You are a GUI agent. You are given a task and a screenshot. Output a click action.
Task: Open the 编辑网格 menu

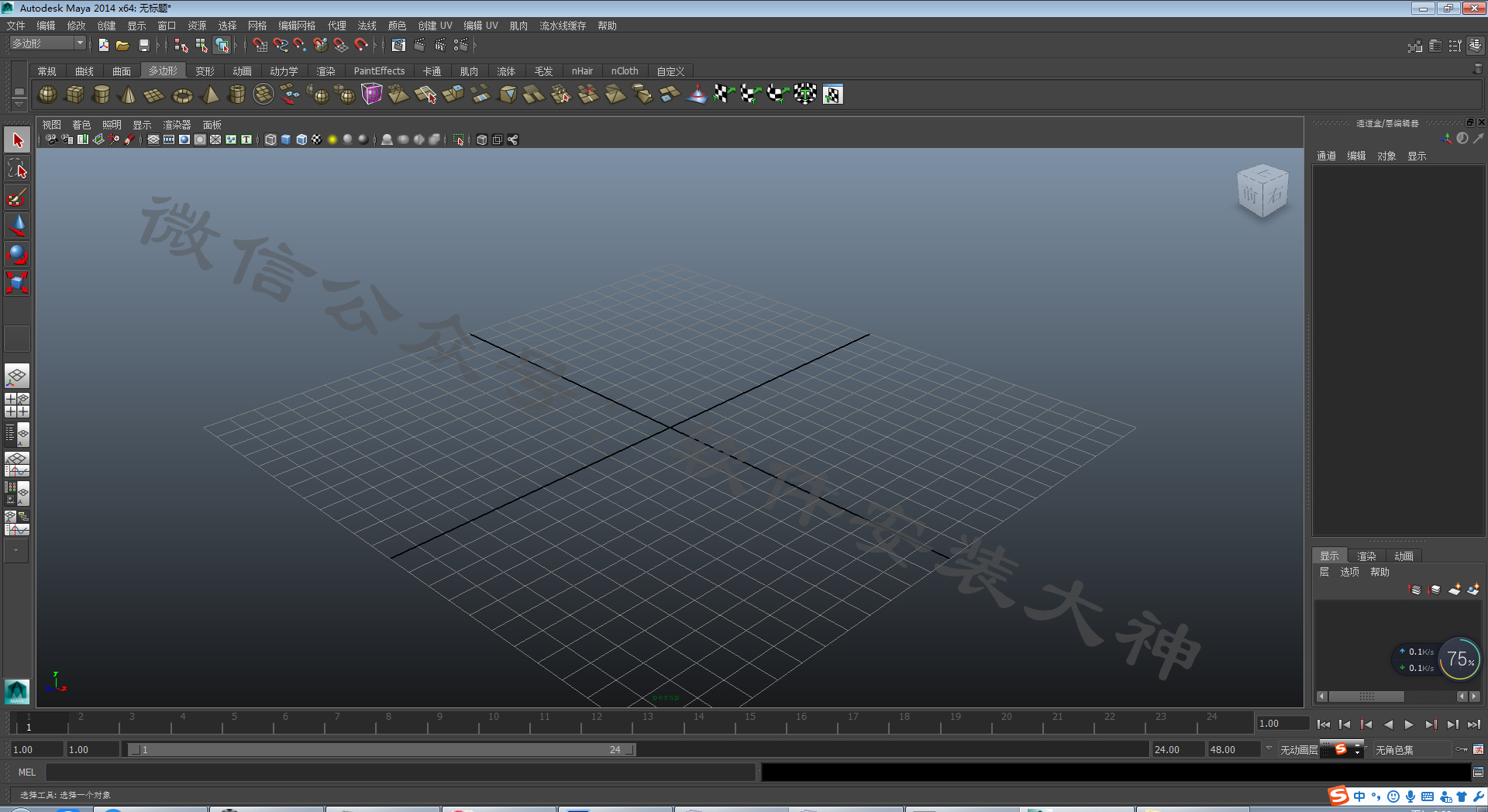pyautogui.click(x=297, y=26)
